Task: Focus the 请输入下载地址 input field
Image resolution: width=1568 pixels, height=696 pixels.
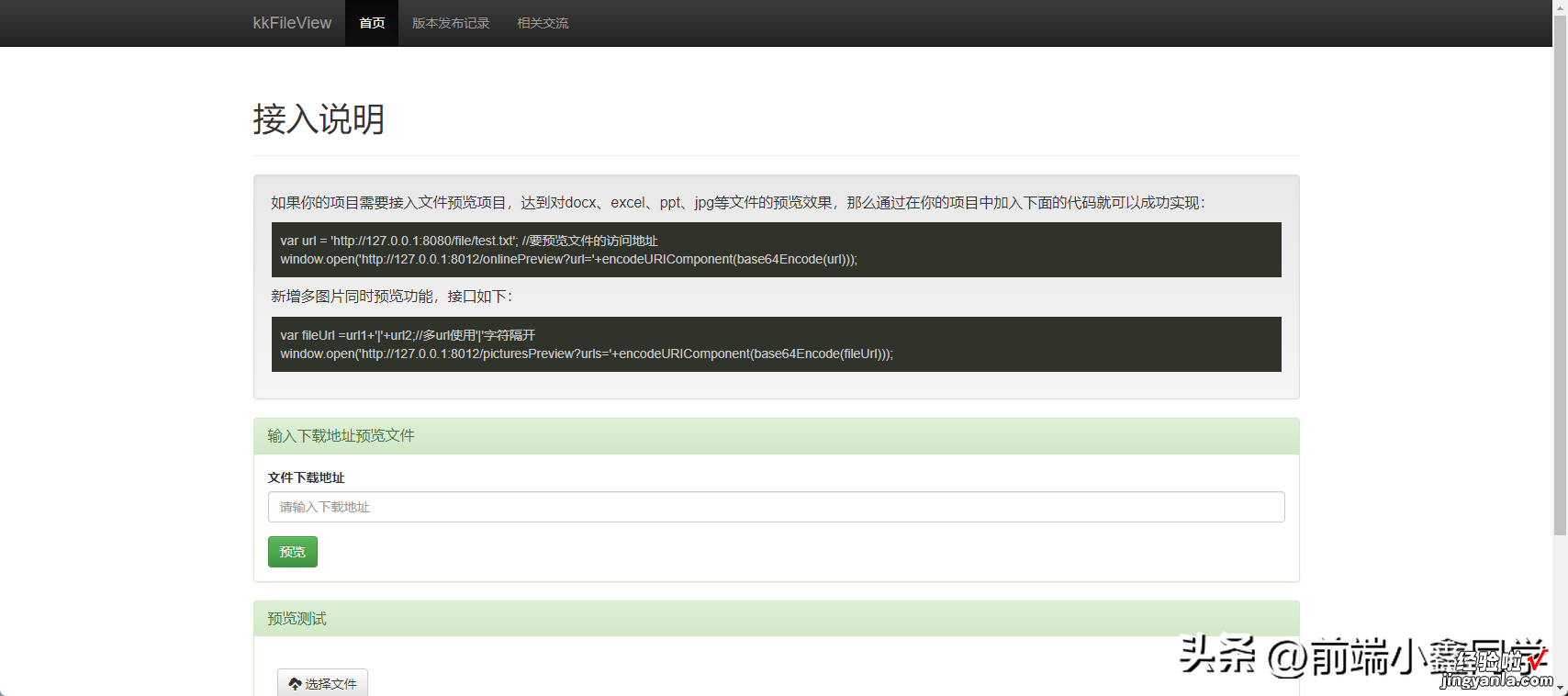Action: point(776,507)
